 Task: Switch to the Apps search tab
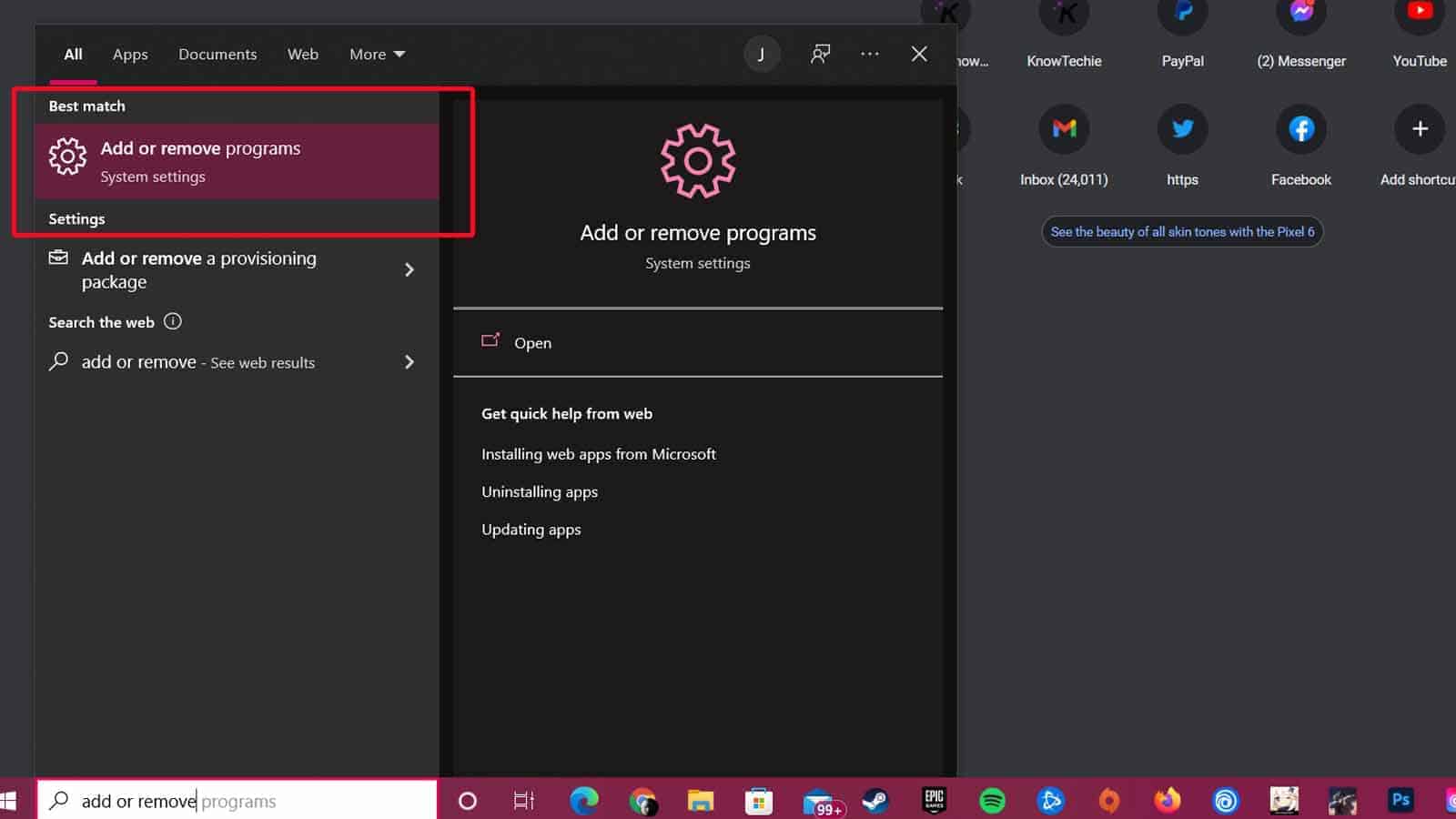click(129, 54)
